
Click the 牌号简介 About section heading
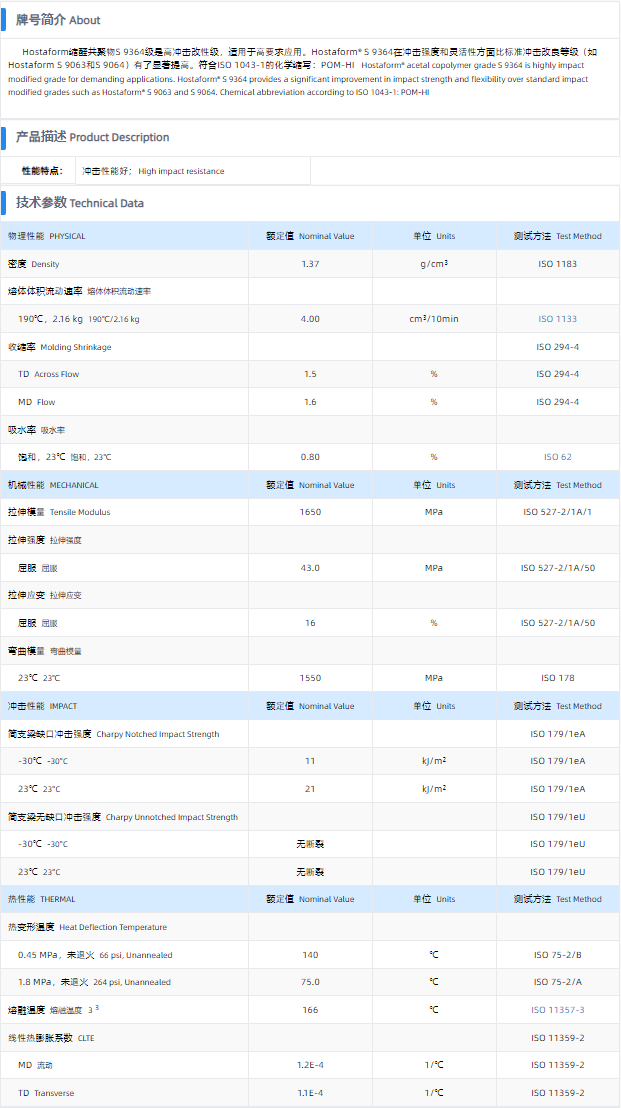coord(58,20)
